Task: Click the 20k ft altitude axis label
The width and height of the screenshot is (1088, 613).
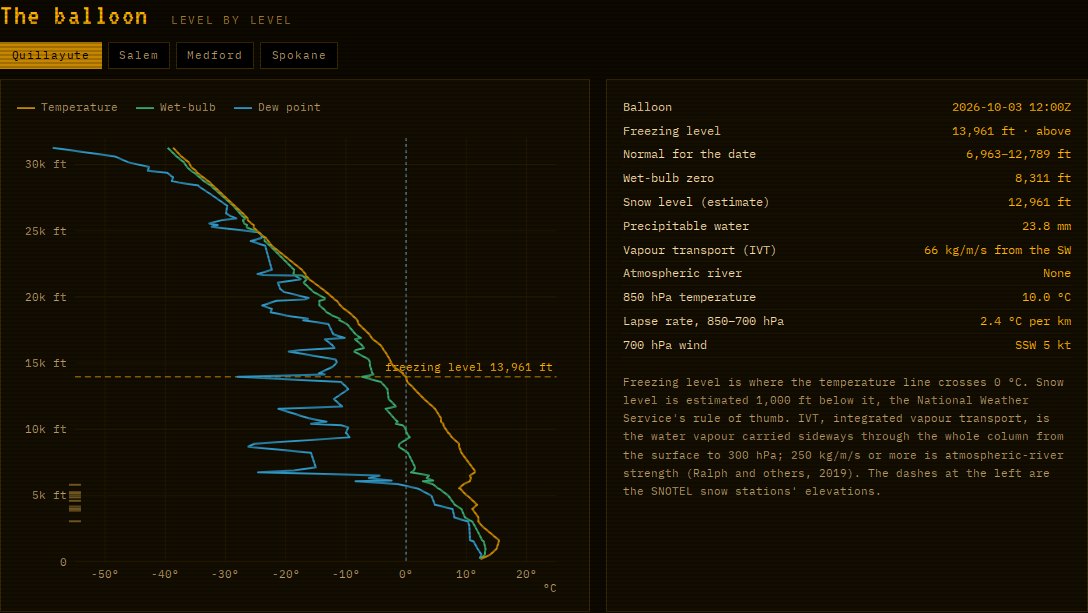Action: 46,297
